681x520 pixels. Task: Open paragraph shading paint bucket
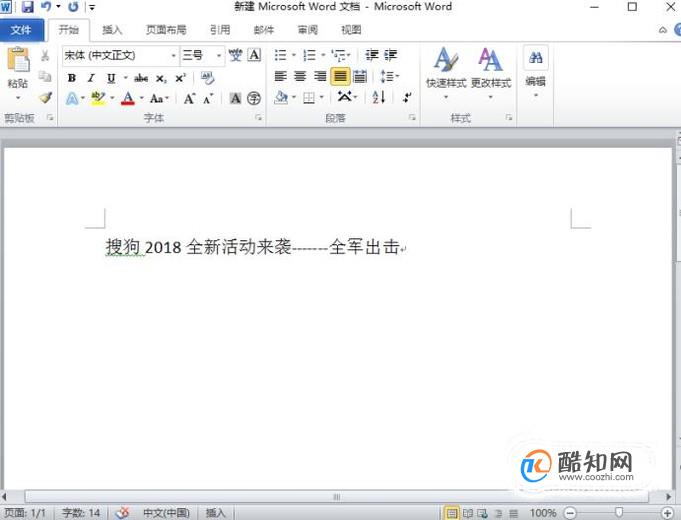[x=281, y=98]
